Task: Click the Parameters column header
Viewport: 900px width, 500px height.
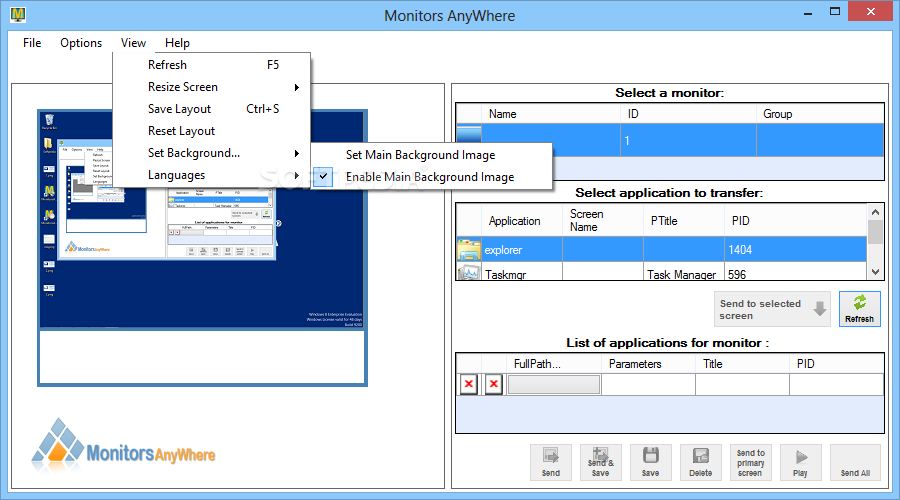Action: point(648,364)
